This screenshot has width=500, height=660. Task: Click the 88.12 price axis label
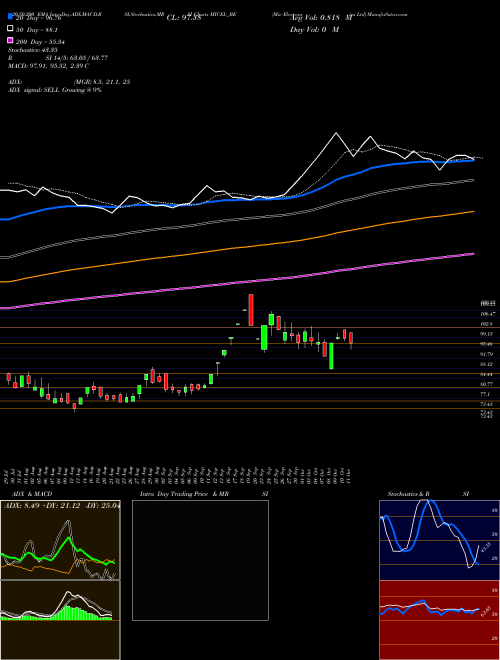(487, 364)
